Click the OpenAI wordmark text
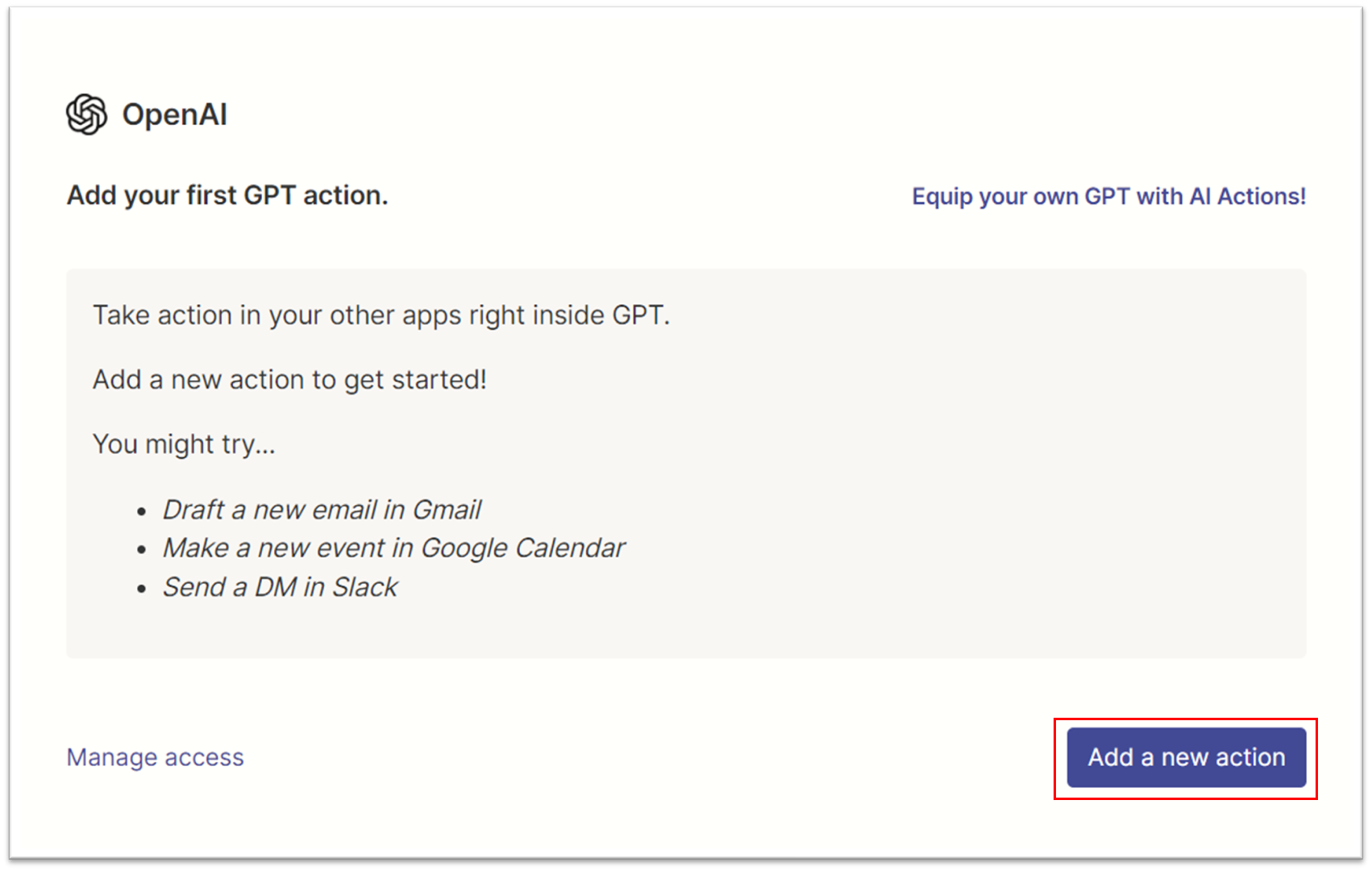The height and width of the screenshot is (871, 1372). 175,115
